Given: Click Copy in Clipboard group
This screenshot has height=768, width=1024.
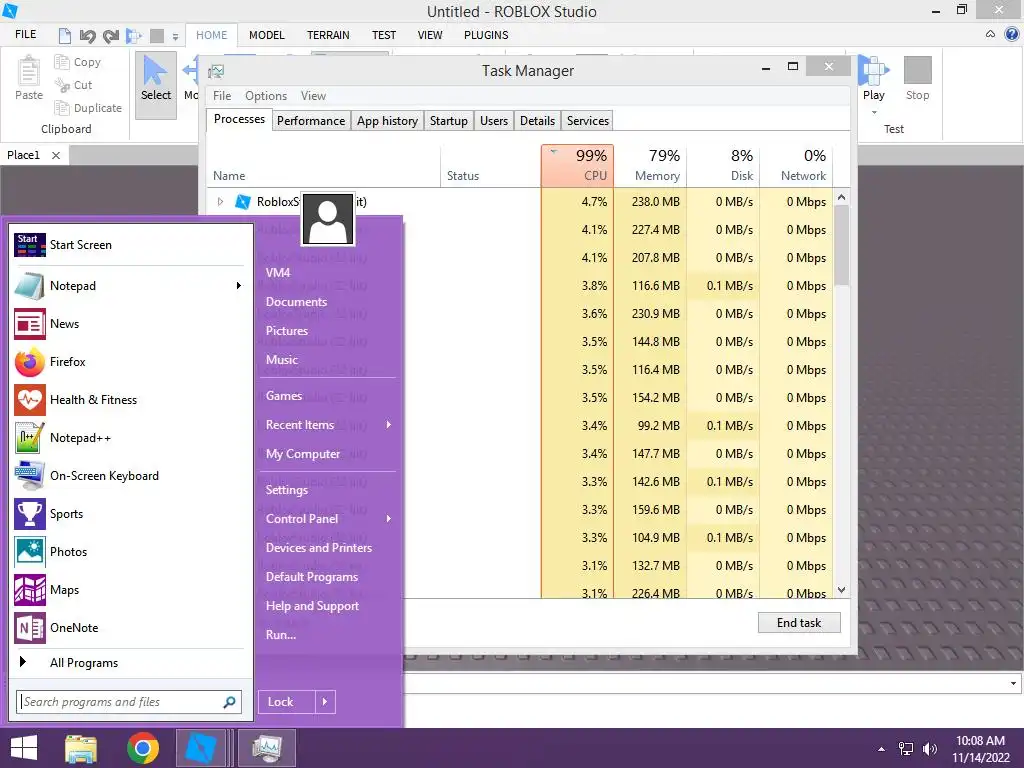Looking at the screenshot, I should (x=78, y=62).
